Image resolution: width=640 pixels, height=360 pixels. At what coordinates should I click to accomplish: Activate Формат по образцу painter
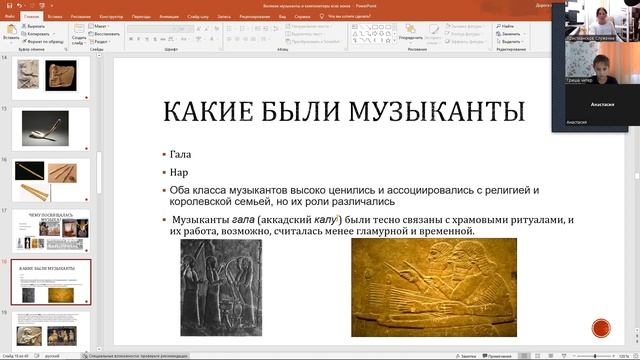click(x=42, y=42)
